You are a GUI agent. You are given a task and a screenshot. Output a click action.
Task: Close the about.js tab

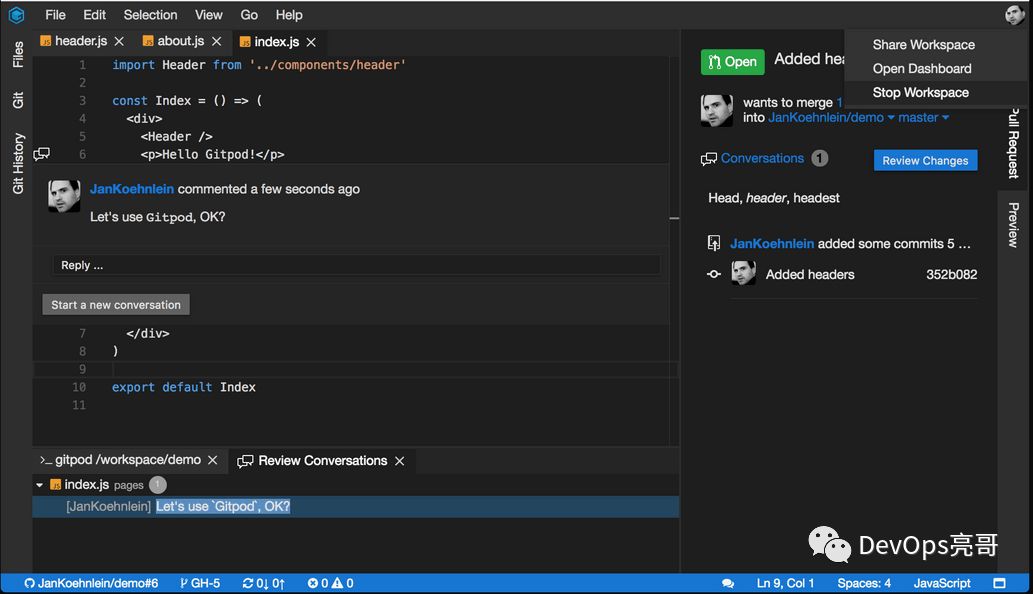(216, 41)
